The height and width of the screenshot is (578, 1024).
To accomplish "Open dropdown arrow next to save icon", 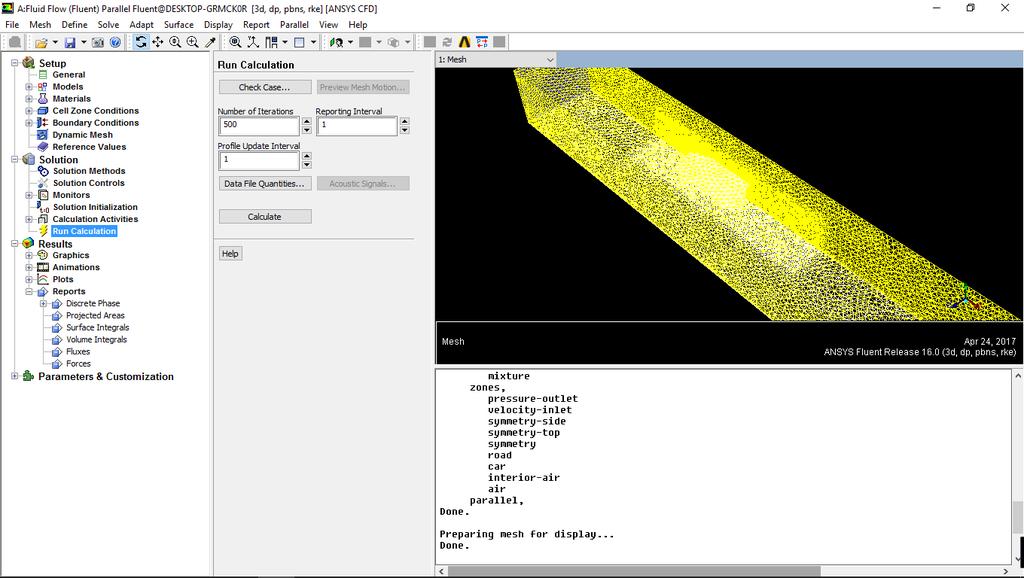I will [x=84, y=42].
